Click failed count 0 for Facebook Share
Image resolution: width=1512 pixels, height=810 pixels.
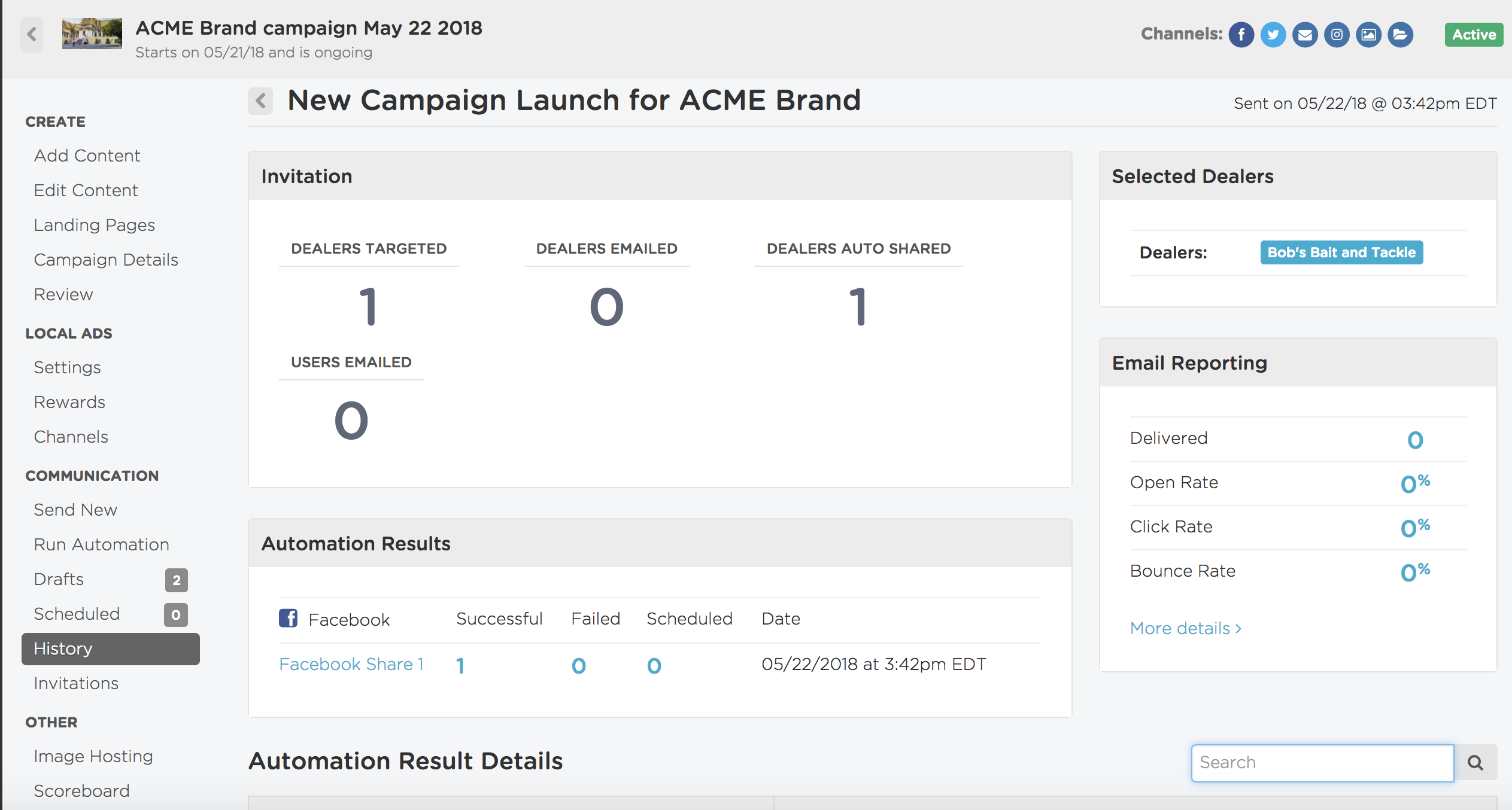[578, 666]
